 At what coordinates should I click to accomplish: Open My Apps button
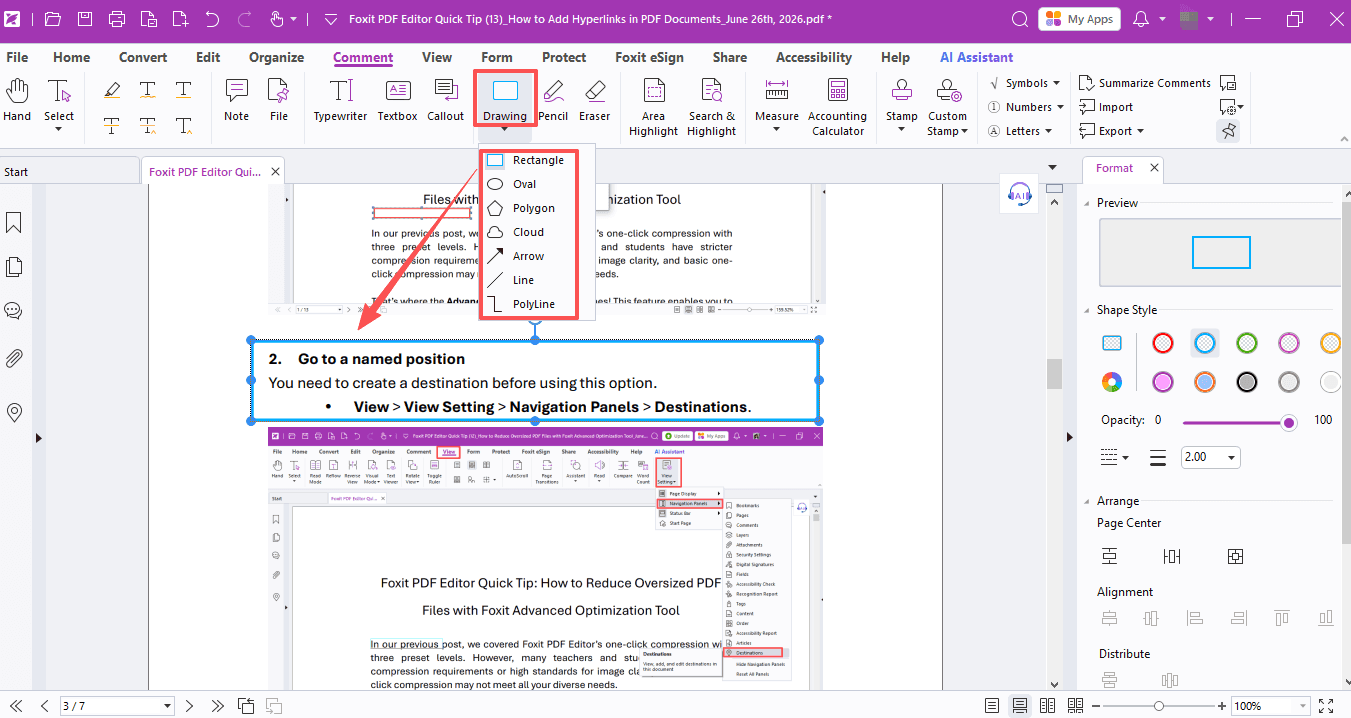1079,19
